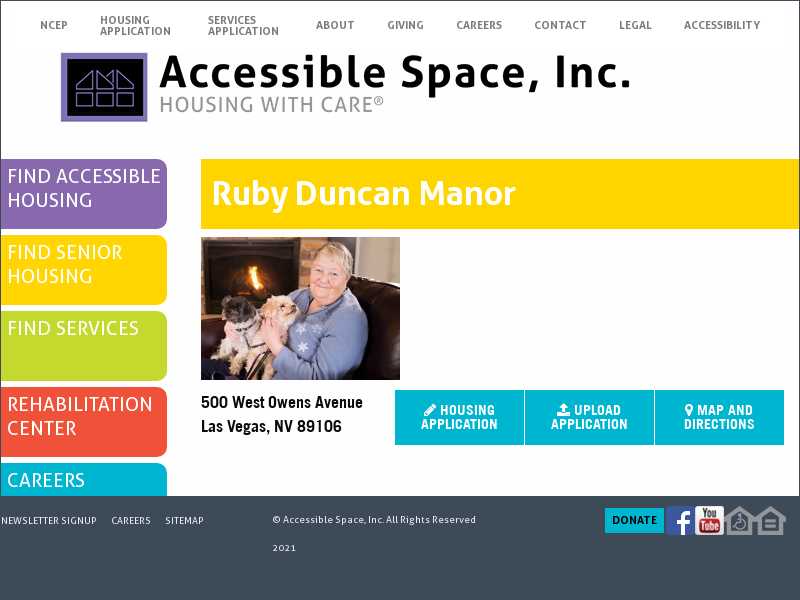This screenshot has width=800, height=600.
Task: Open the Legal menu item
Action: tap(635, 25)
